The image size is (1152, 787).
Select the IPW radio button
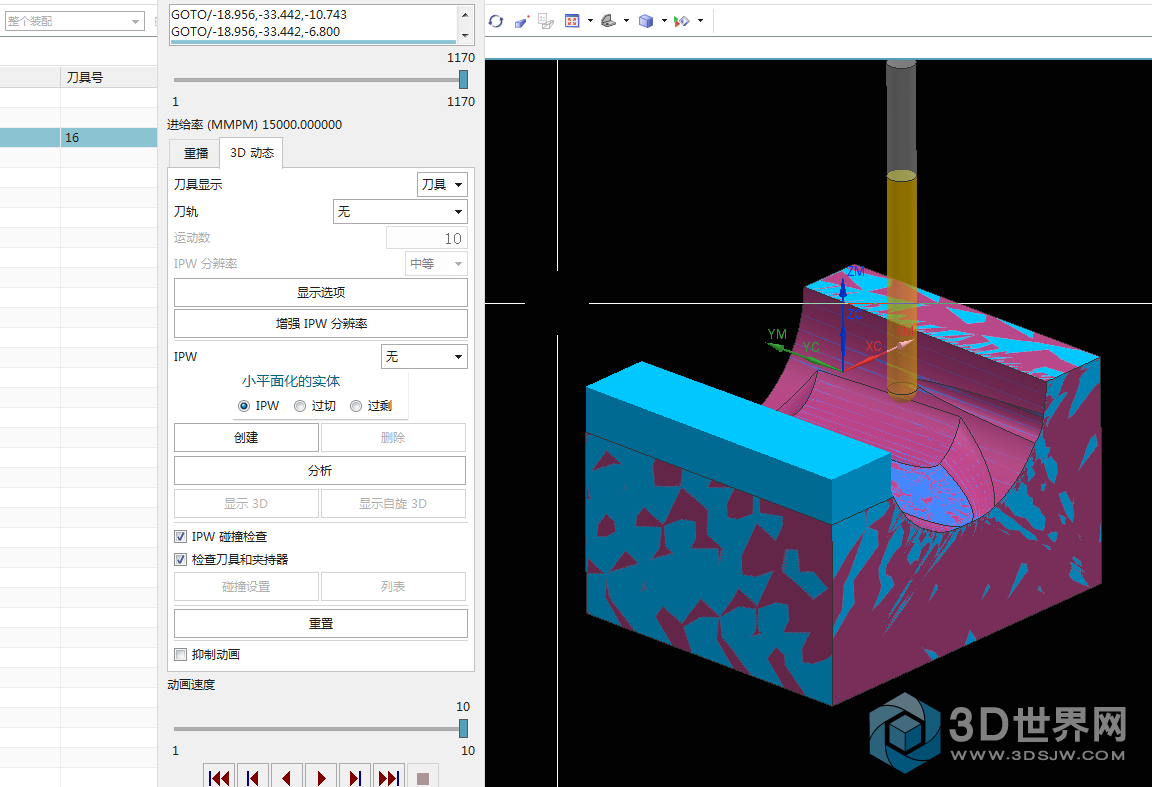click(244, 406)
